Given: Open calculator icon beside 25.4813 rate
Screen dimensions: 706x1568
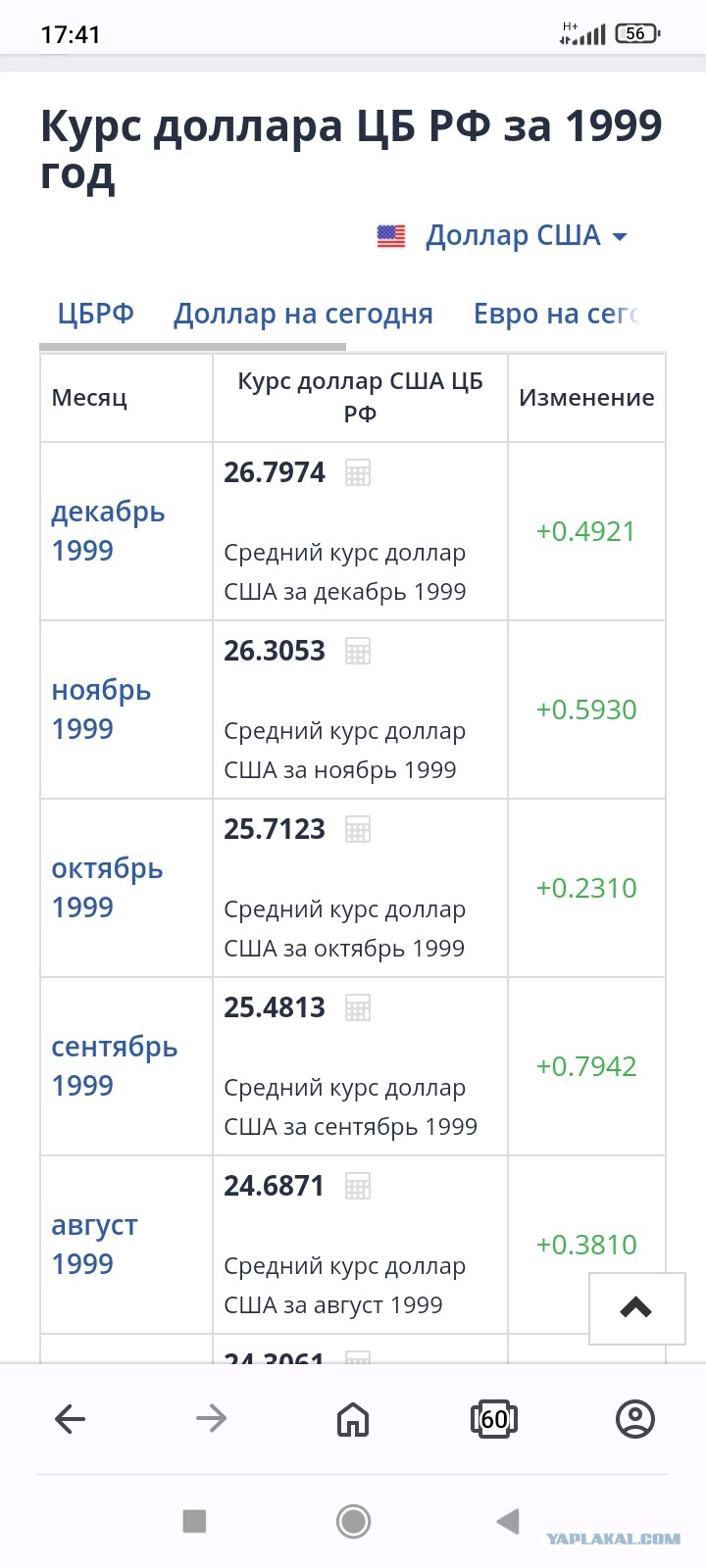Looking at the screenshot, I should tap(358, 1007).
